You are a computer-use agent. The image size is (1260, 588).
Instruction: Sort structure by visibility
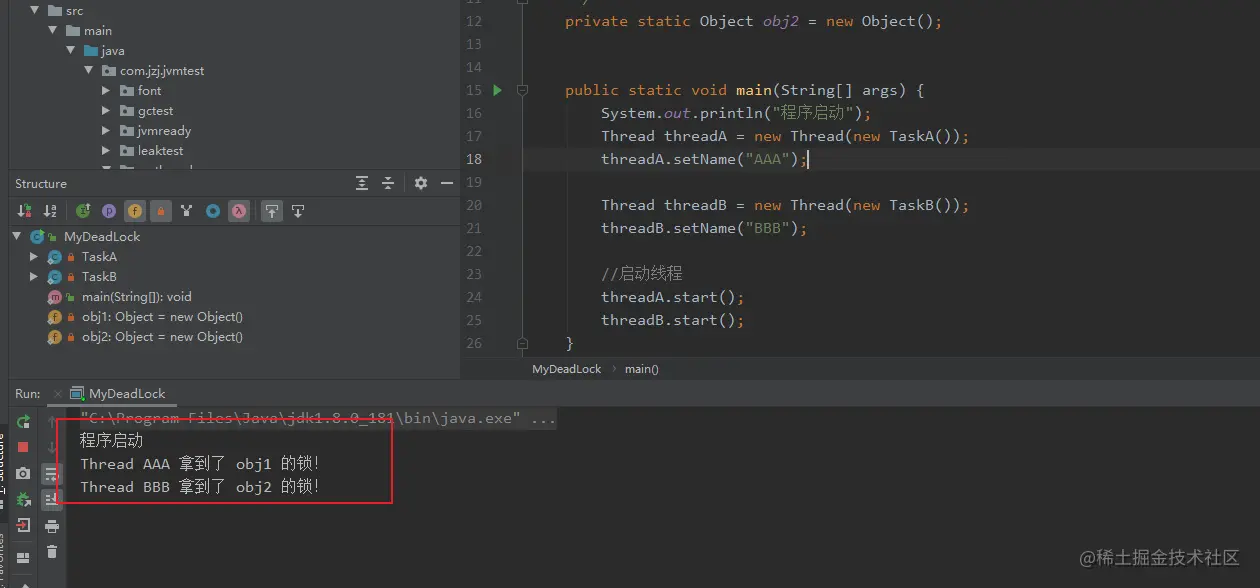24,211
